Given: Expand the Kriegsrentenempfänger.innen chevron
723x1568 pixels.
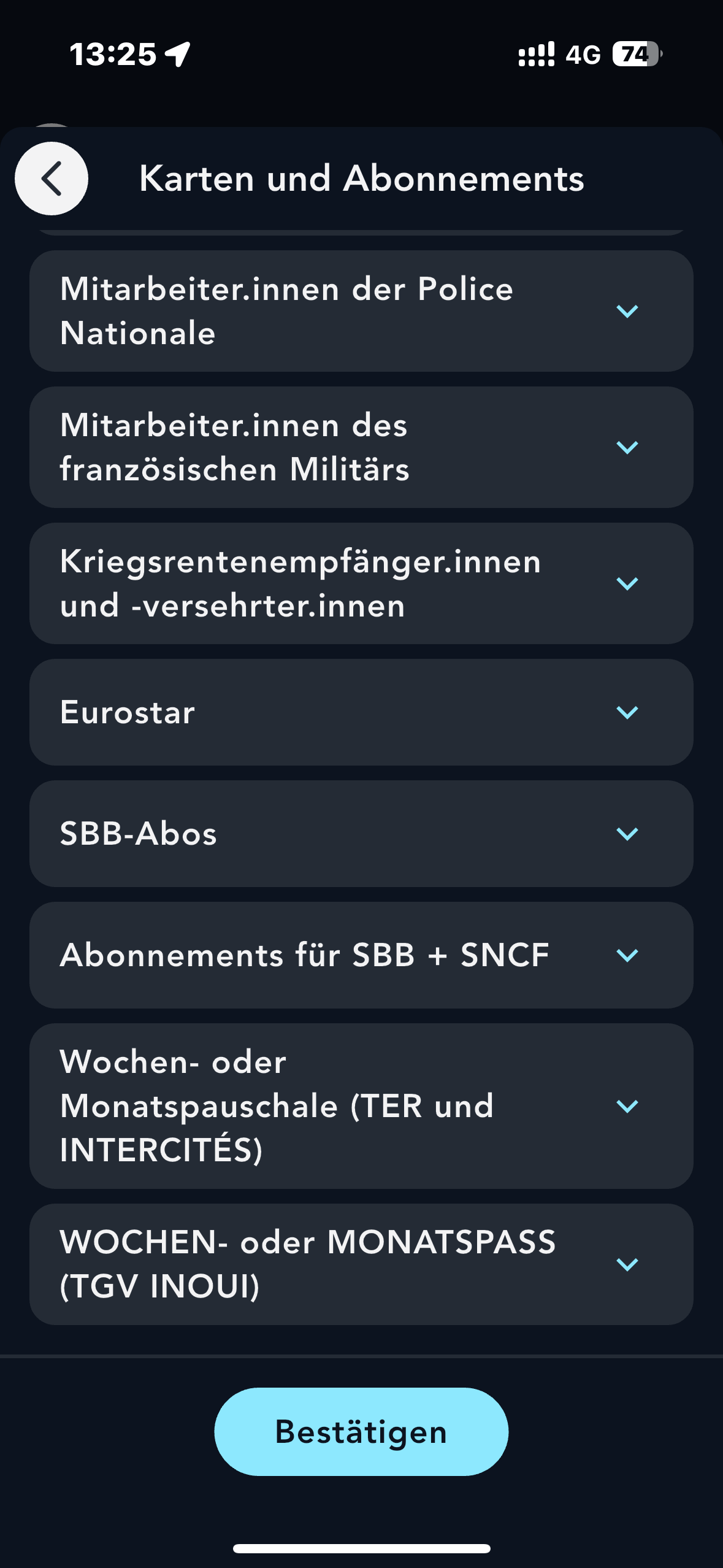Looking at the screenshot, I should pyautogui.click(x=627, y=583).
